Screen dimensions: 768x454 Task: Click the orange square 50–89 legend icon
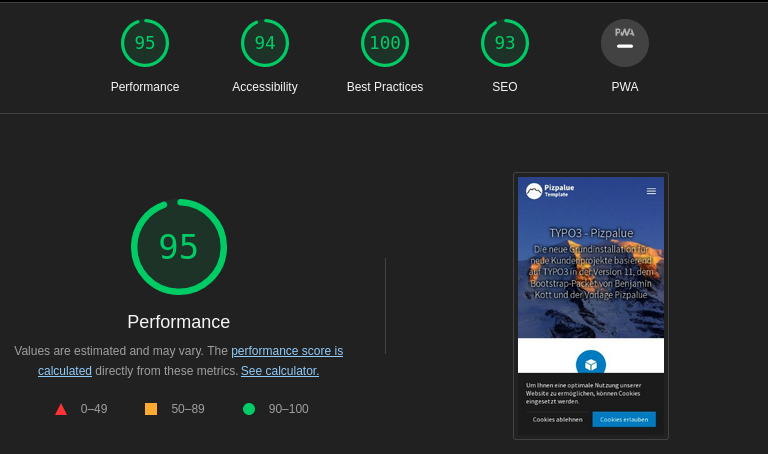coord(151,409)
